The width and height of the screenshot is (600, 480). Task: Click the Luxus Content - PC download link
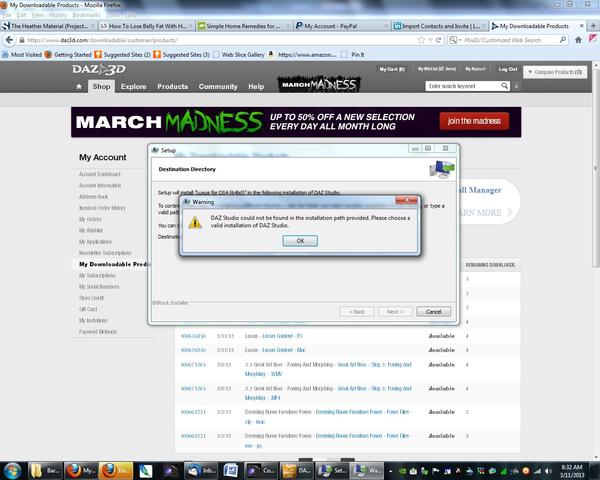tap(282, 336)
